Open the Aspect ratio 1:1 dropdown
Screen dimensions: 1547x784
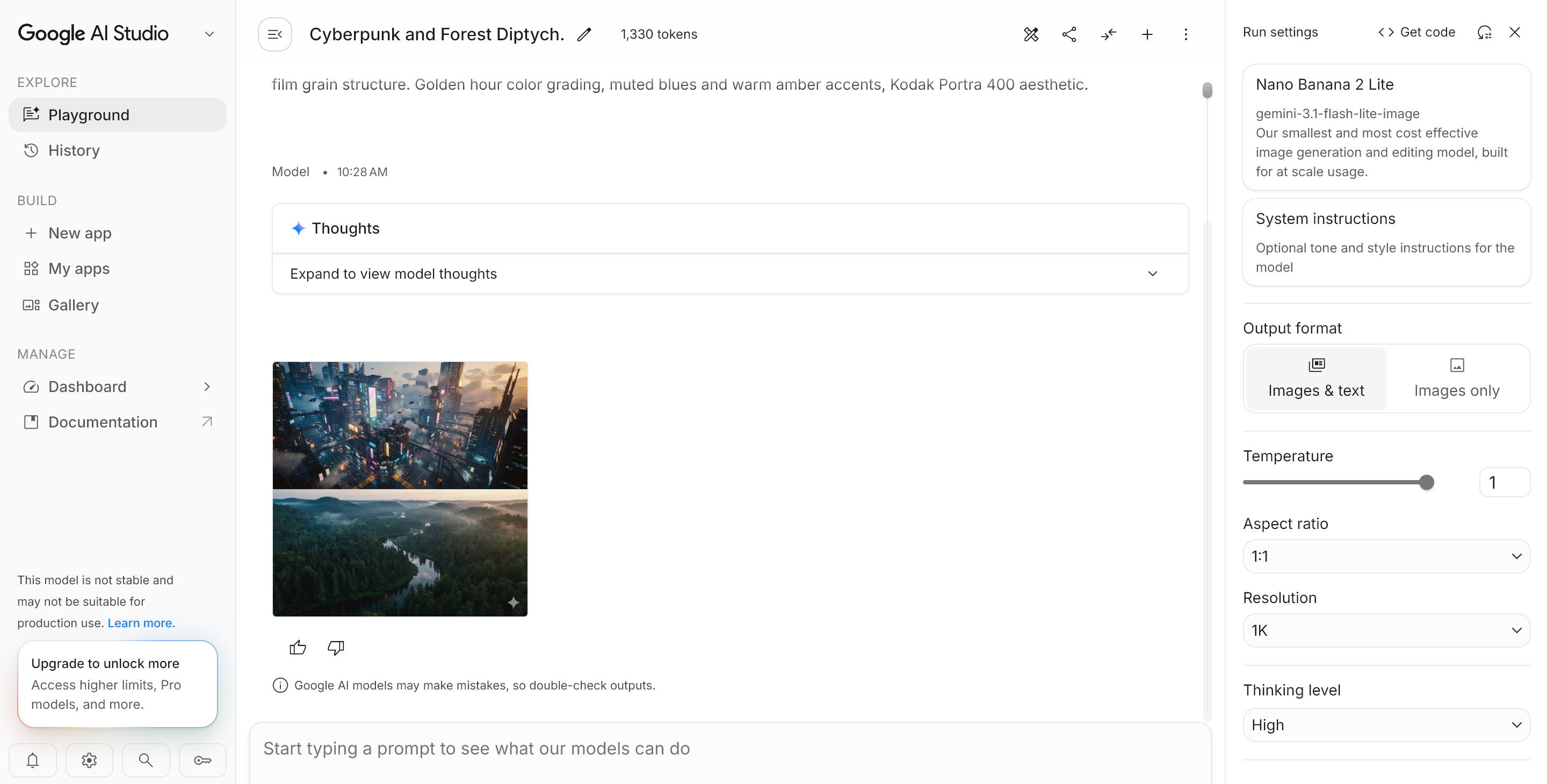pos(1386,556)
